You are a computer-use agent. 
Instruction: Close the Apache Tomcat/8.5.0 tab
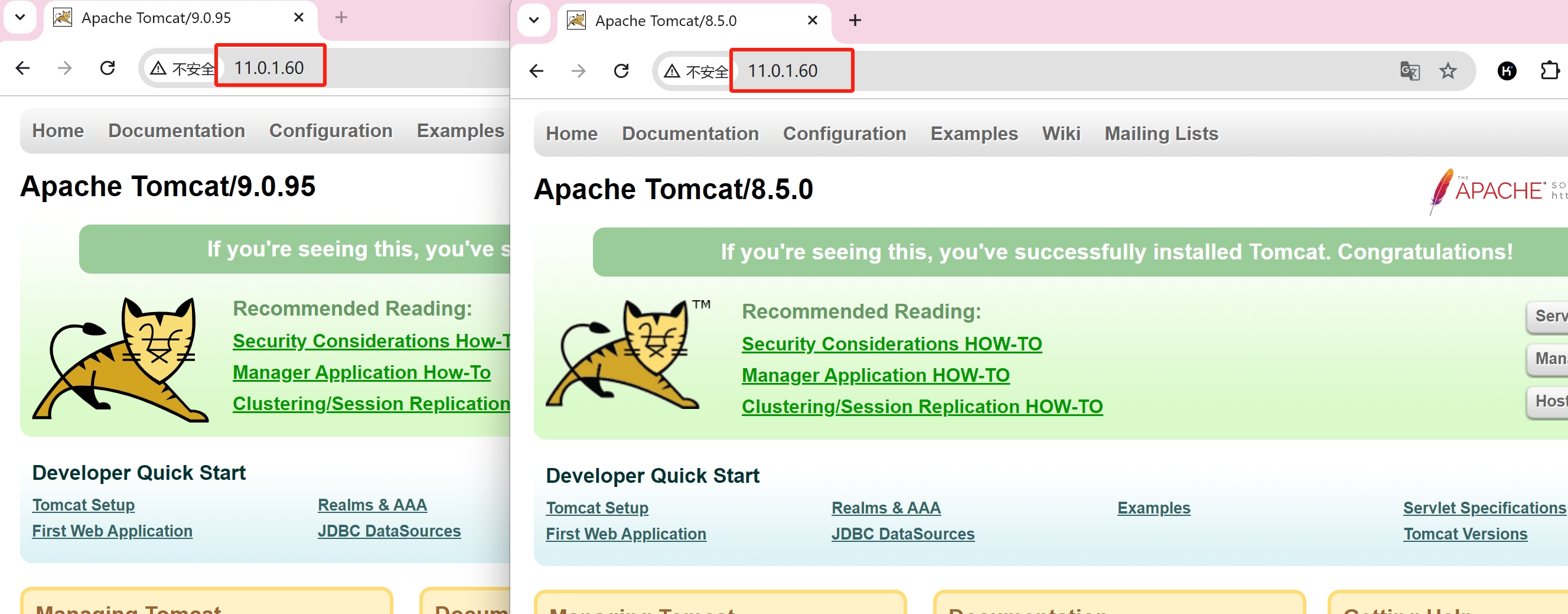point(813,20)
